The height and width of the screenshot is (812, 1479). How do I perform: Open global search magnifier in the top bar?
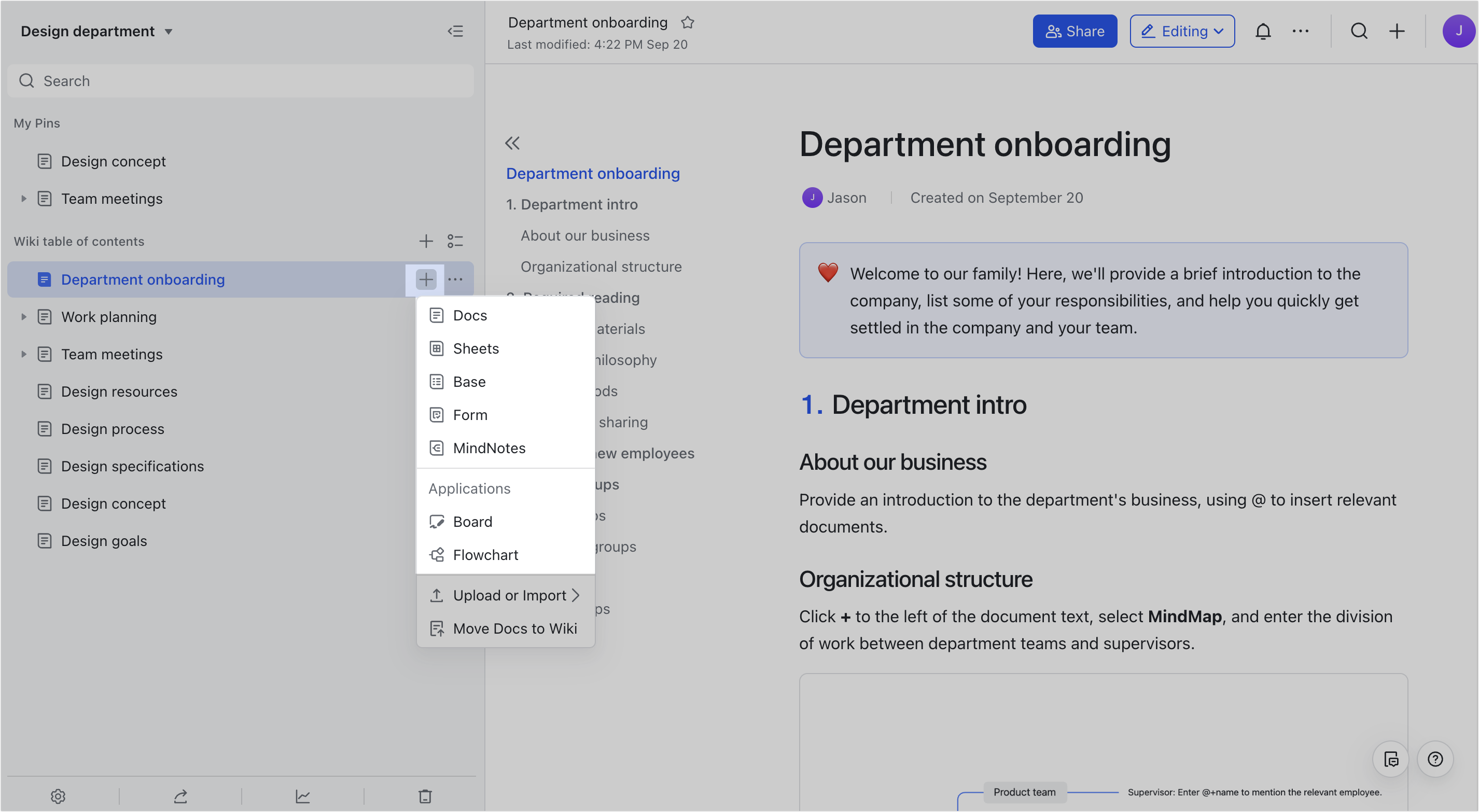pyautogui.click(x=1359, y=31)
